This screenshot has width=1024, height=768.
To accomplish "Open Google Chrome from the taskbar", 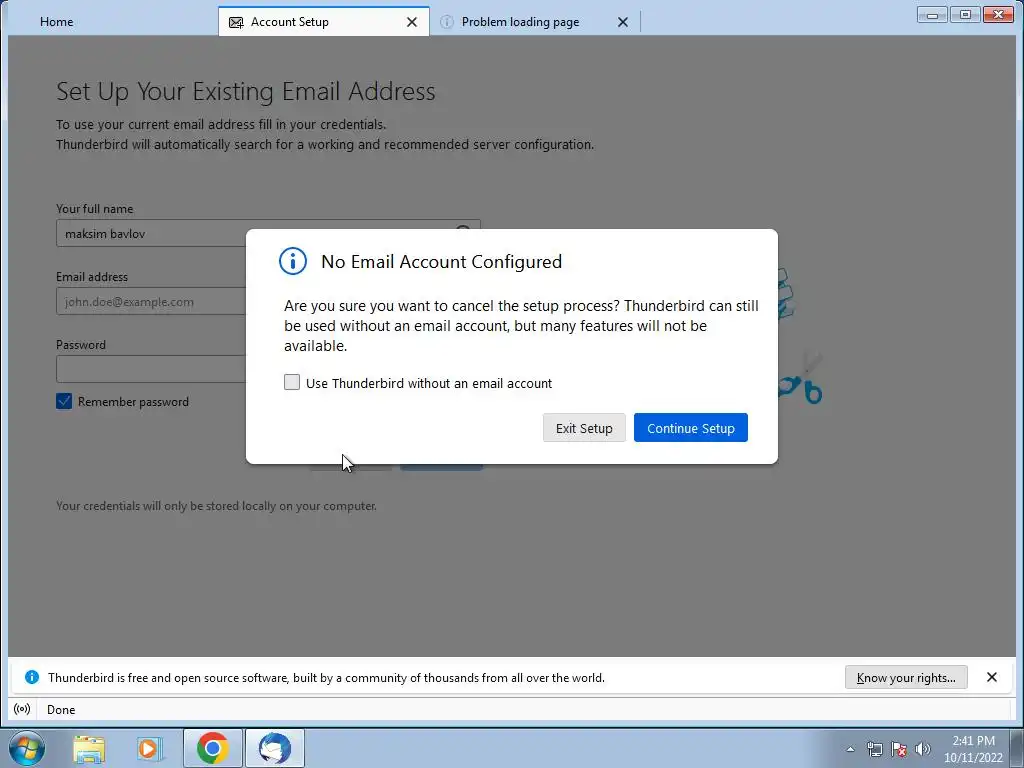I will click(x=212, y=748).
